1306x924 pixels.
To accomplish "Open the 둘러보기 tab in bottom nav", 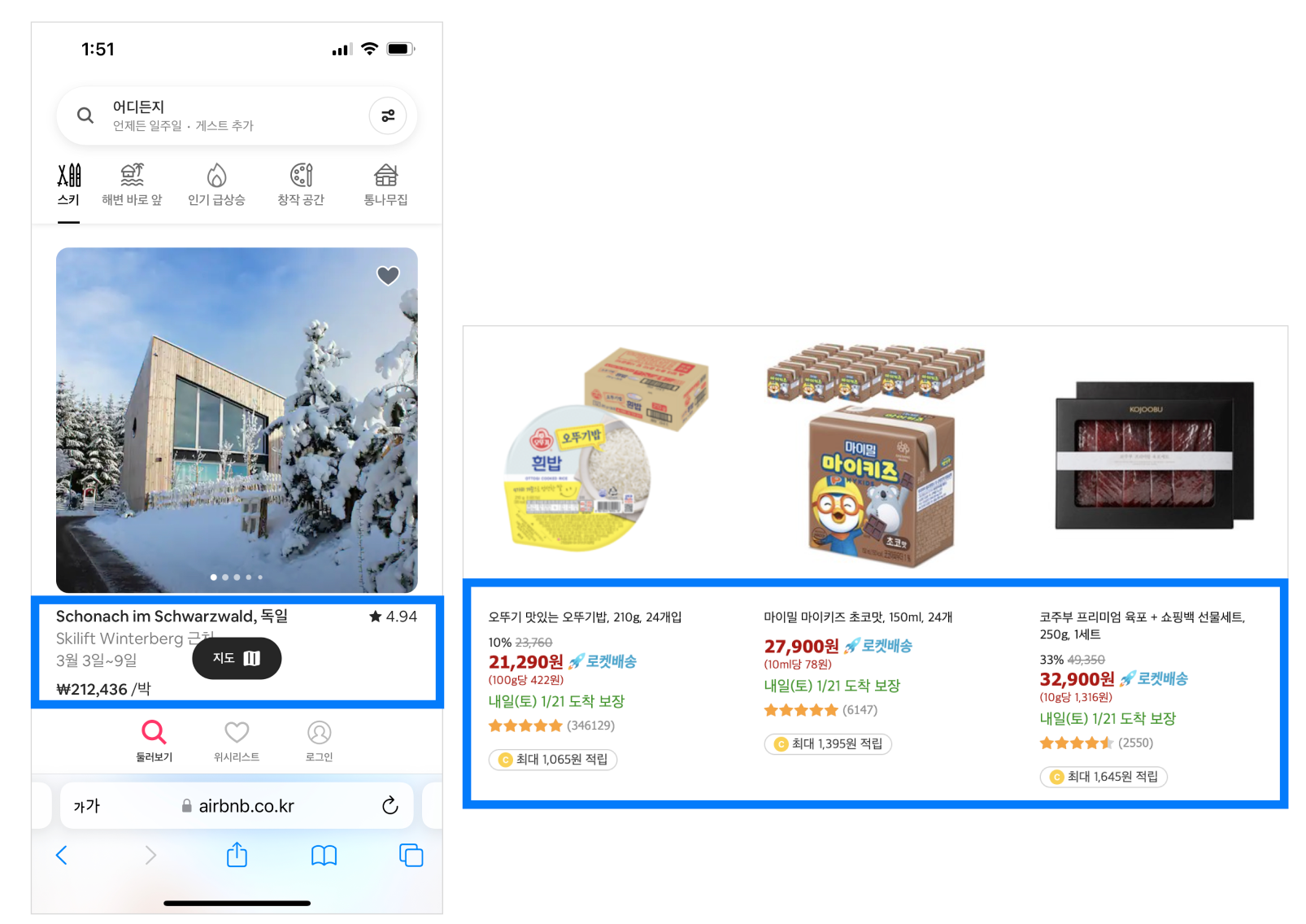I will [x=154, y=740].
